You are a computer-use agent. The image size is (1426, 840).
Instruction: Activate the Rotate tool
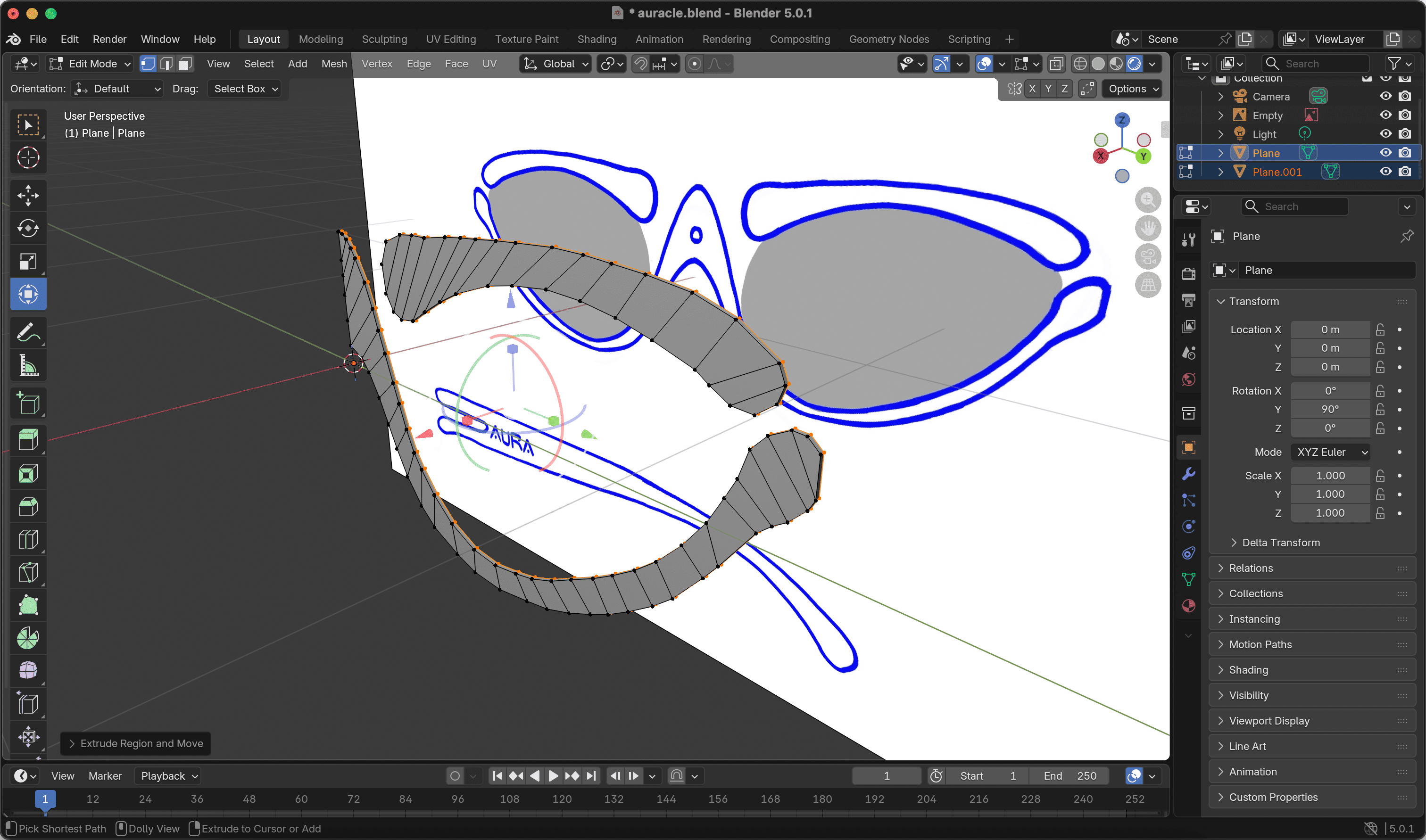click(28, 229)
